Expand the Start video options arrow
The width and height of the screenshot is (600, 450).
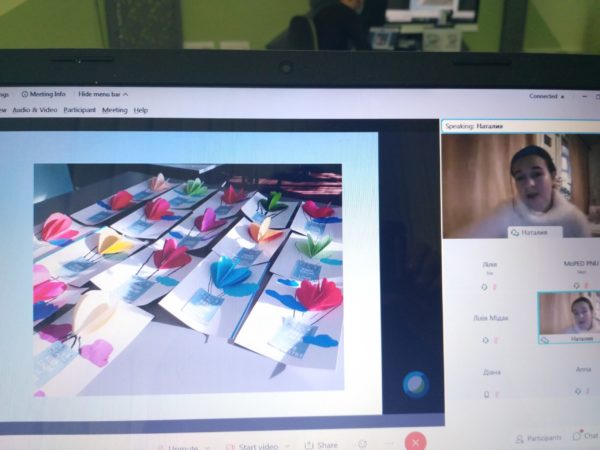click(287, 446)
